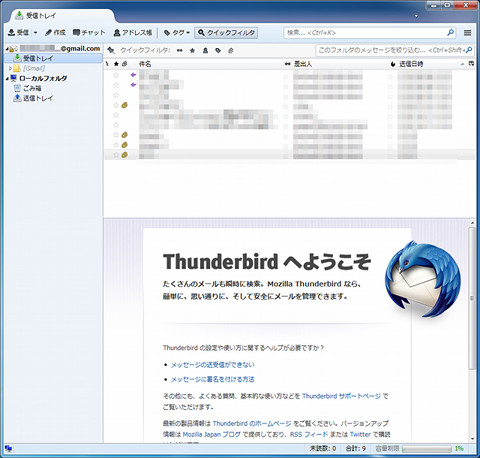Screen dimensions: 480x458
Task: Click the preview pane scroll down arrow
Action: 472,439
